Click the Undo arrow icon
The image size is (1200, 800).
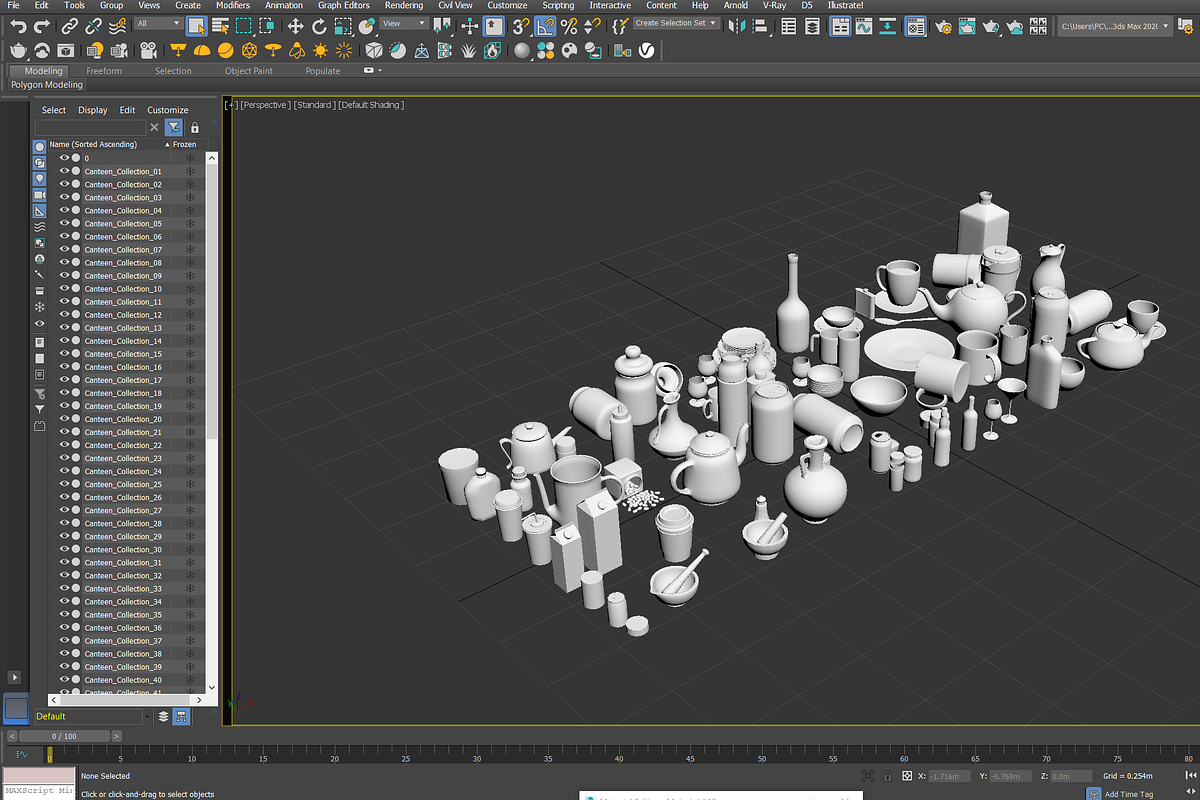(18, 27)
